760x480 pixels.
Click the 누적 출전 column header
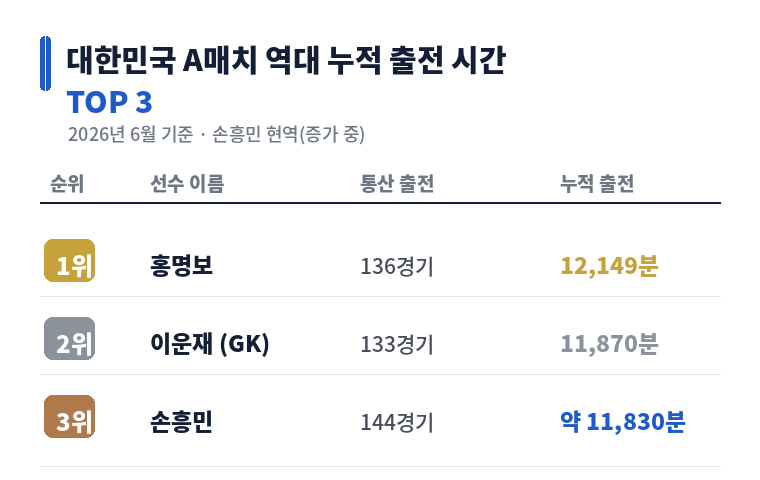[x=597, y=184]
